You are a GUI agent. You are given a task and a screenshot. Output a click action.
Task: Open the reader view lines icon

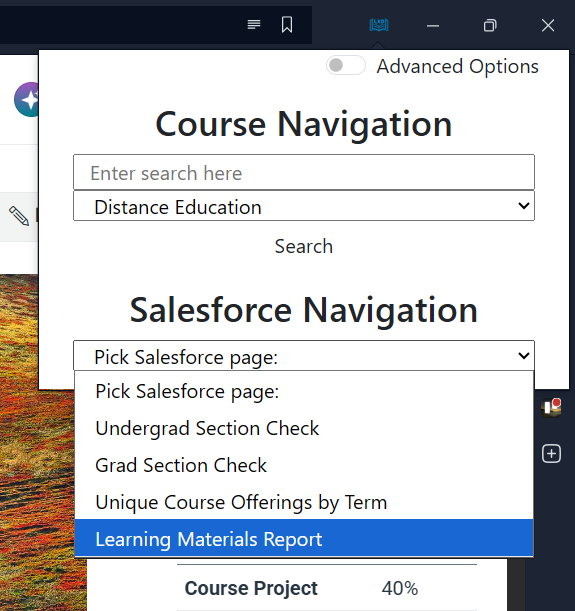click(254, 25)
